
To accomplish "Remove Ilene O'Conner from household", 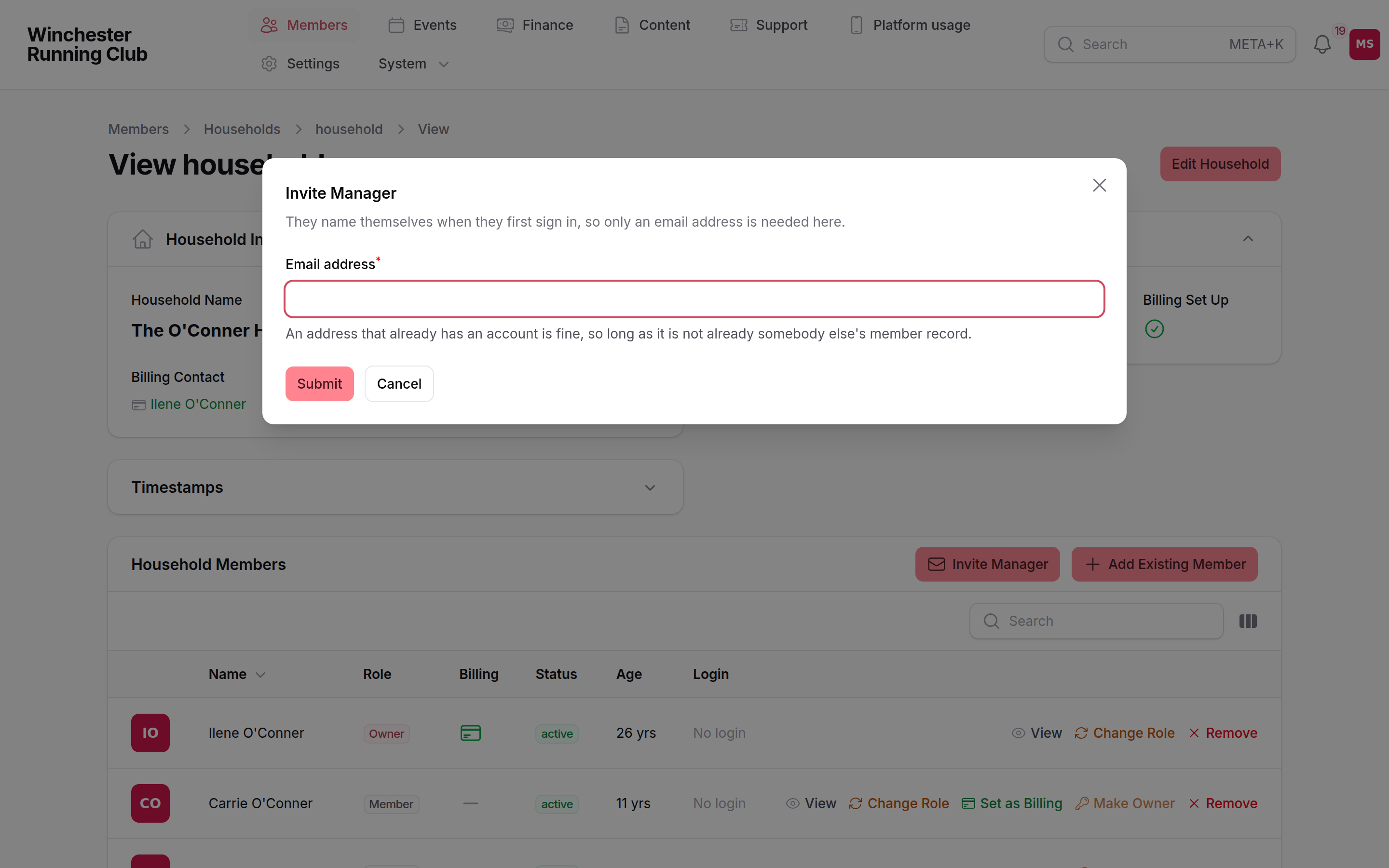I will click(1222, 733).
